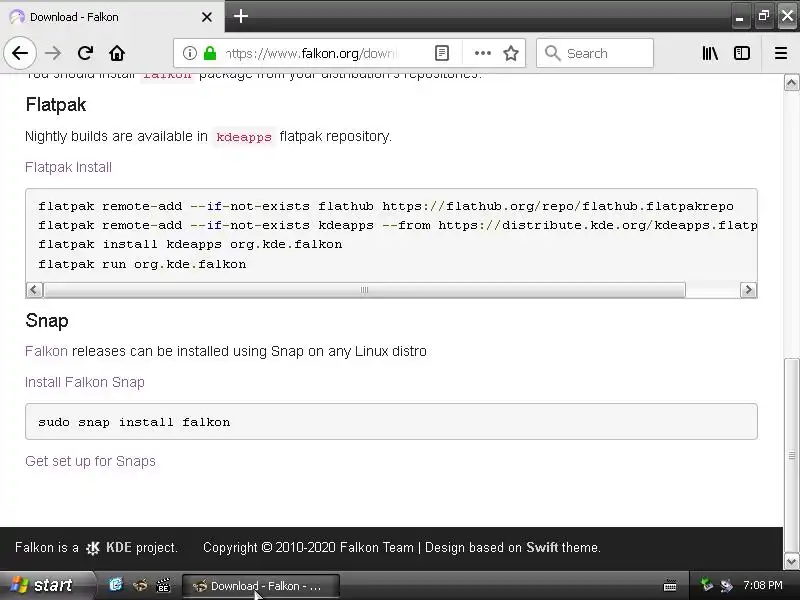Toggle the sidebar panel icon

click(x=742, y=53)
